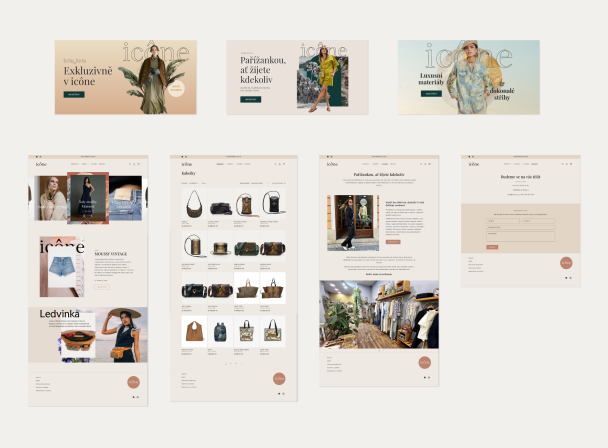Click the round icône badge in contact page footer

(566, 263)
